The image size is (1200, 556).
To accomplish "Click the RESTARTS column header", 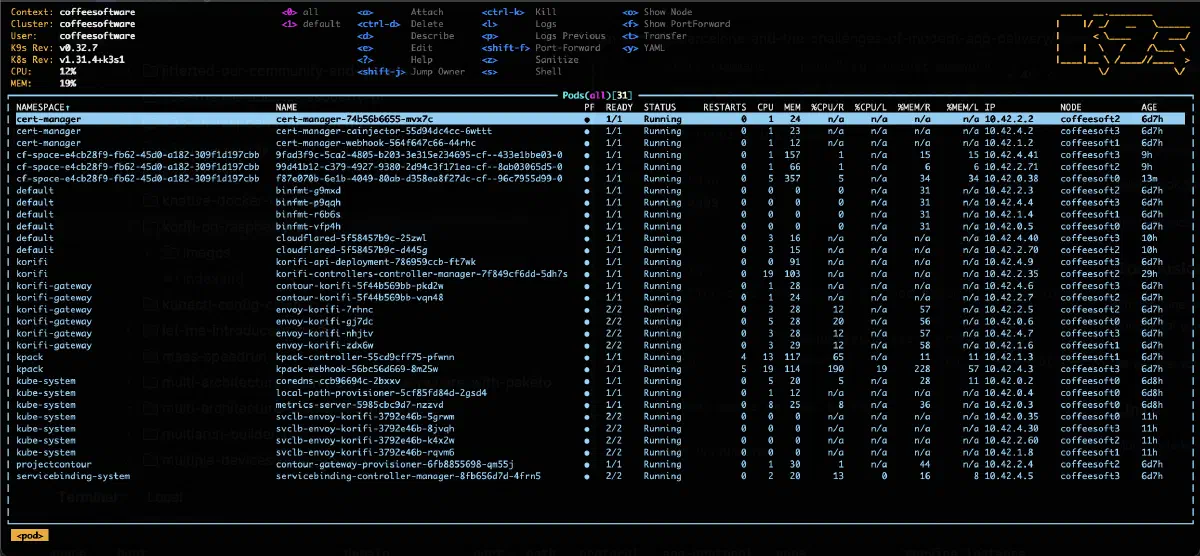I will click(724, 106).
